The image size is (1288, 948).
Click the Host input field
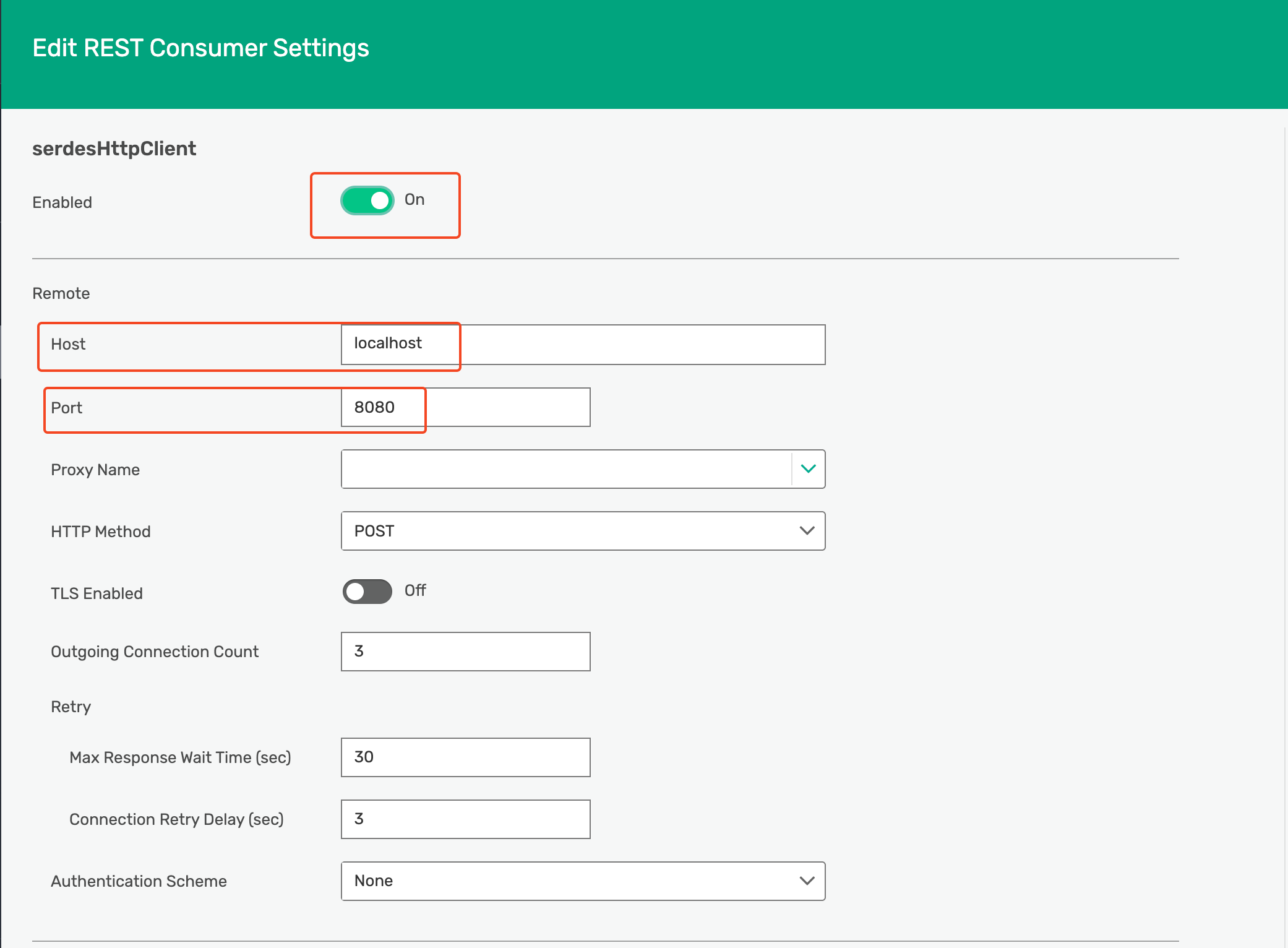point(582,345)
